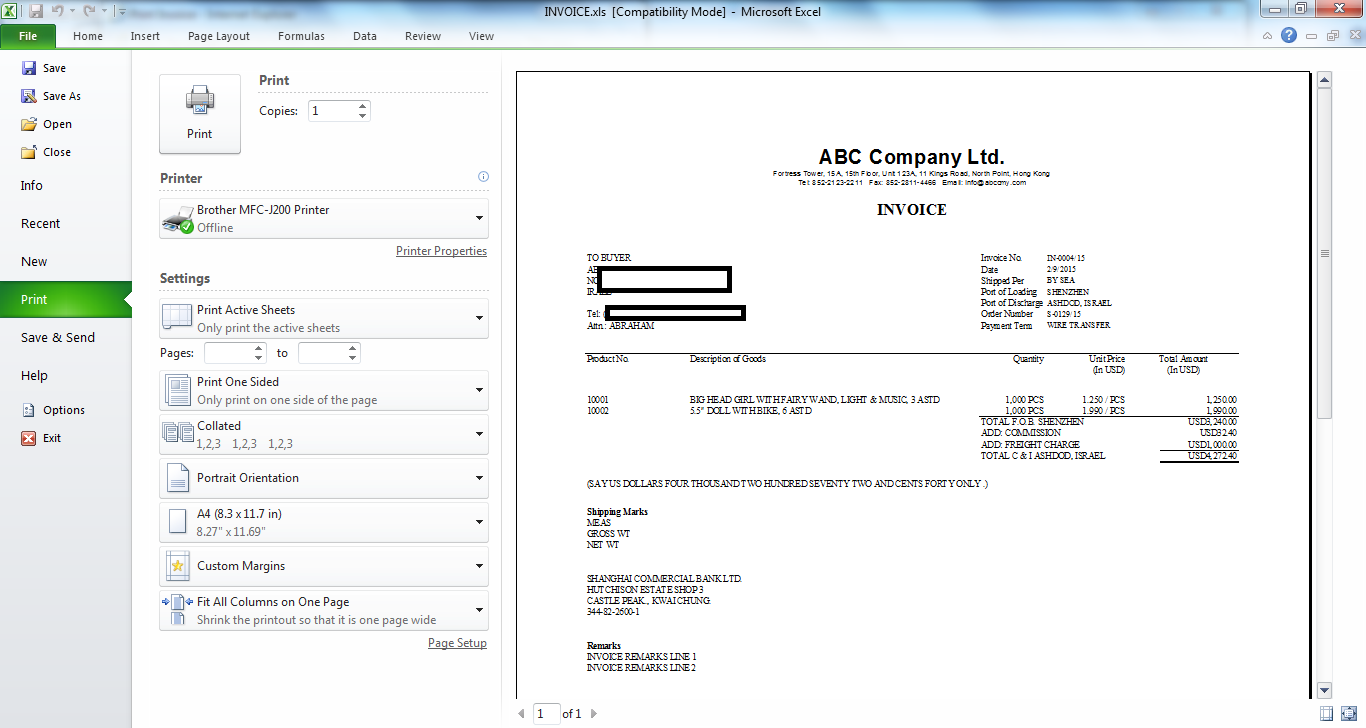Open the Print One Sided dropdown
This screenshot has width=1366, height=728.
(x=324, y=390)
